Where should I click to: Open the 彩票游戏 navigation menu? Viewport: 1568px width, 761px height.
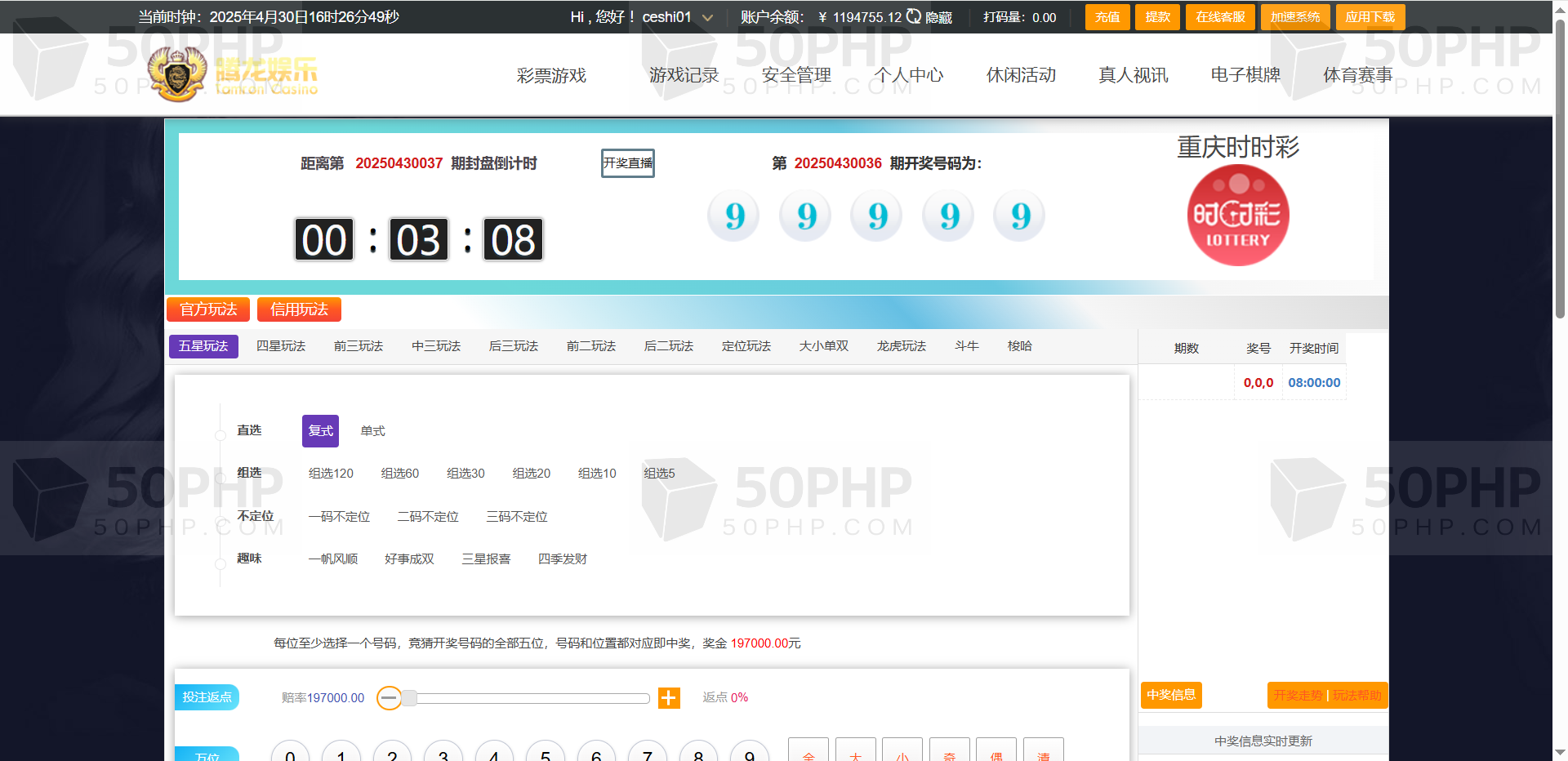click(551, 75)
